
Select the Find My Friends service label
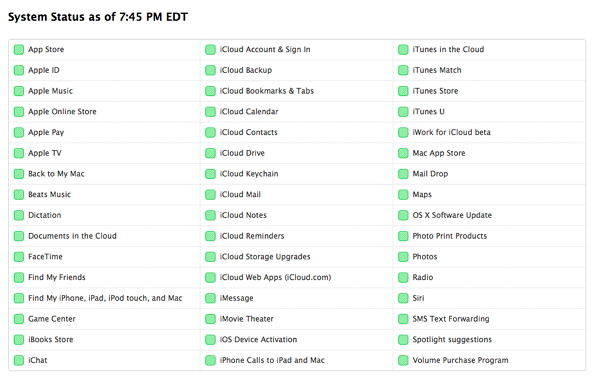click(57, 277)
